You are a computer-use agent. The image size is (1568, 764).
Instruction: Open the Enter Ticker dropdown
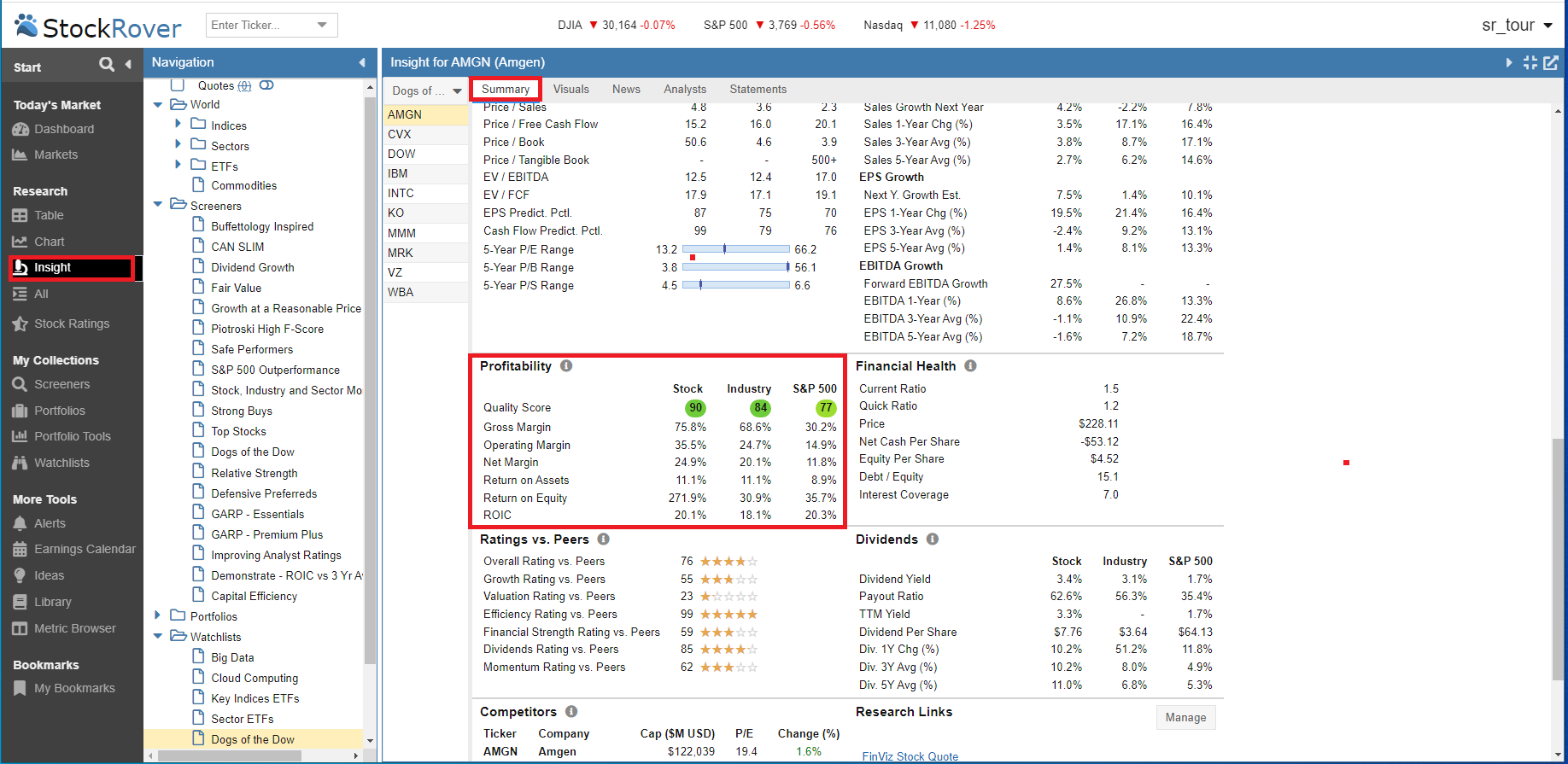322,25
